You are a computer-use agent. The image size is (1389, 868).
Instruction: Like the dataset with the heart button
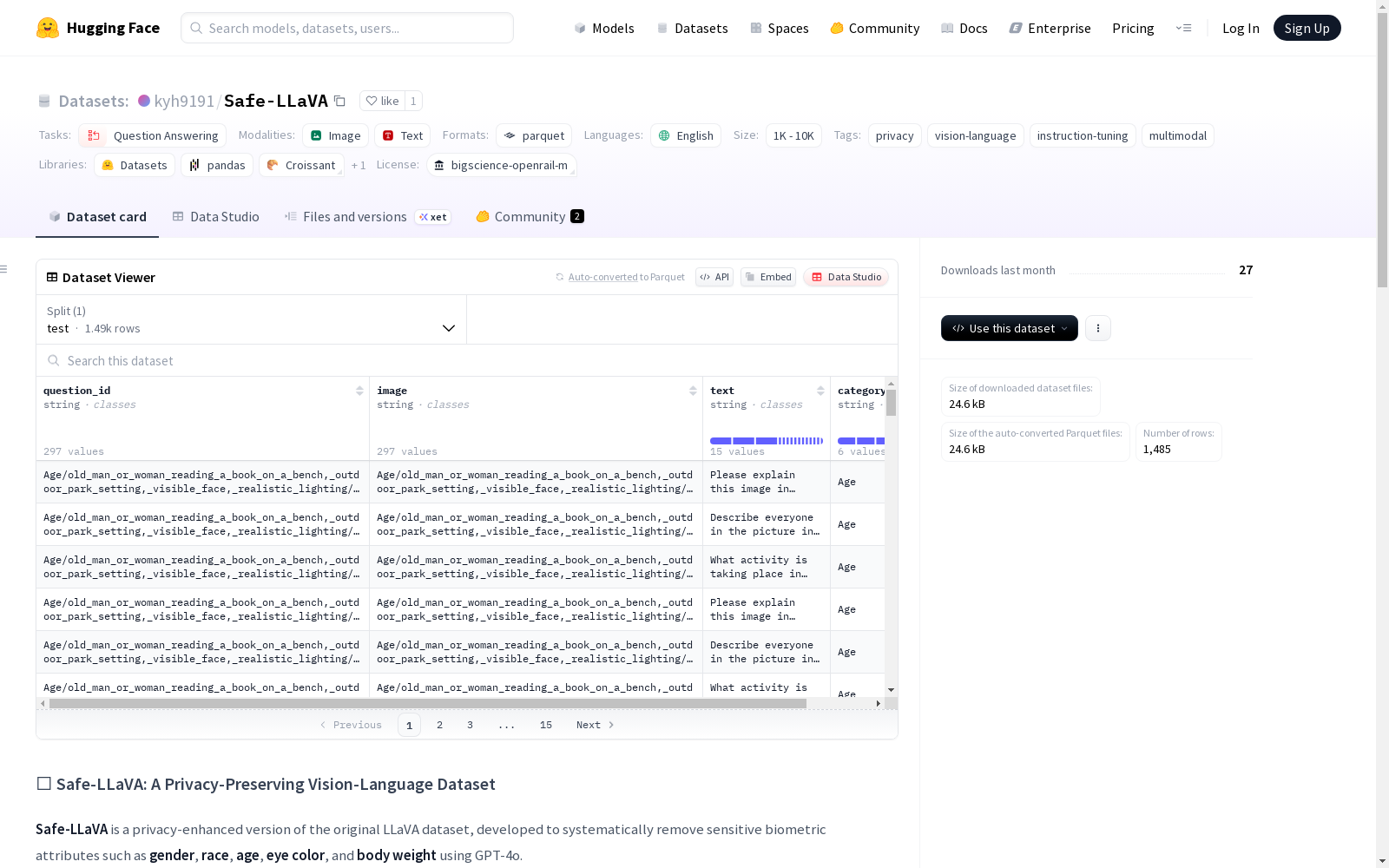click(x=382, y=101)
